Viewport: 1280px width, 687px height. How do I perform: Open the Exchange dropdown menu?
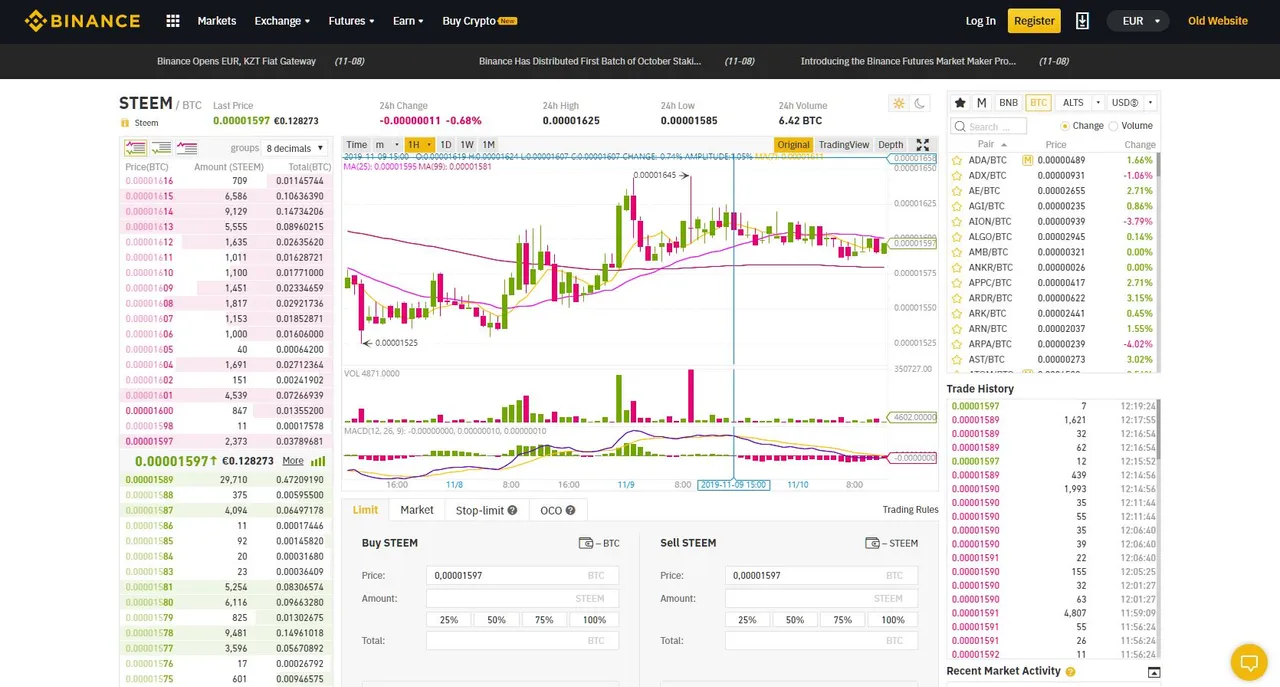(x=282, y=21)
